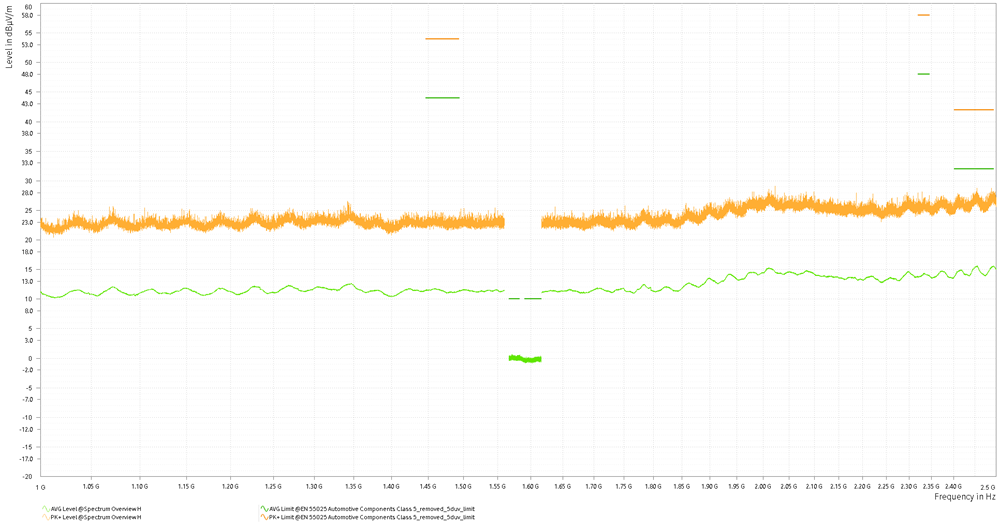This screenshot has height=527, width=1000.
Task: Click the orange PK+ limit line near 2.40 GHz
Action: click(973, 110)
